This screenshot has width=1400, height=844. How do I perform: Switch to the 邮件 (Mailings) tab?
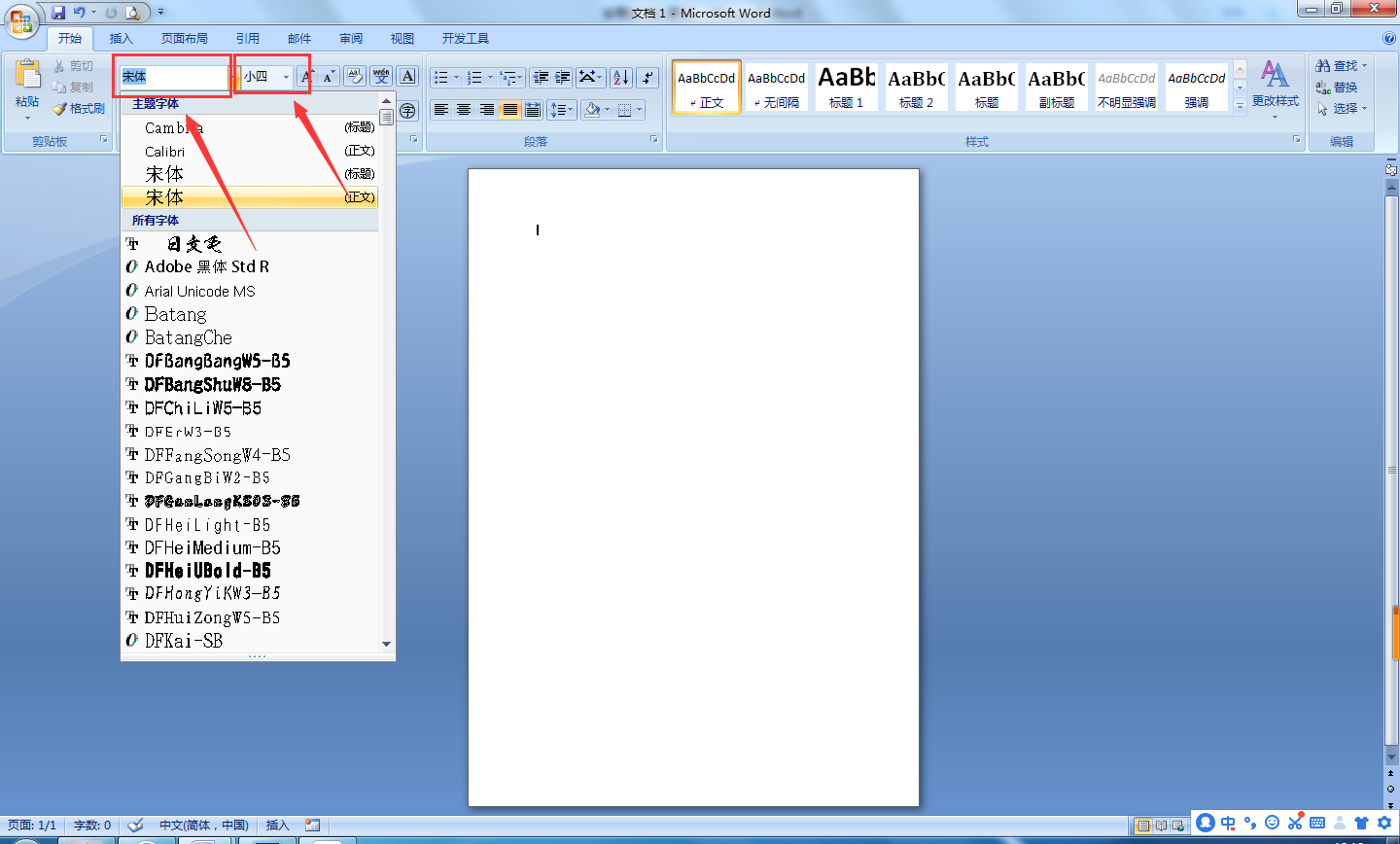tap(299, 39)
